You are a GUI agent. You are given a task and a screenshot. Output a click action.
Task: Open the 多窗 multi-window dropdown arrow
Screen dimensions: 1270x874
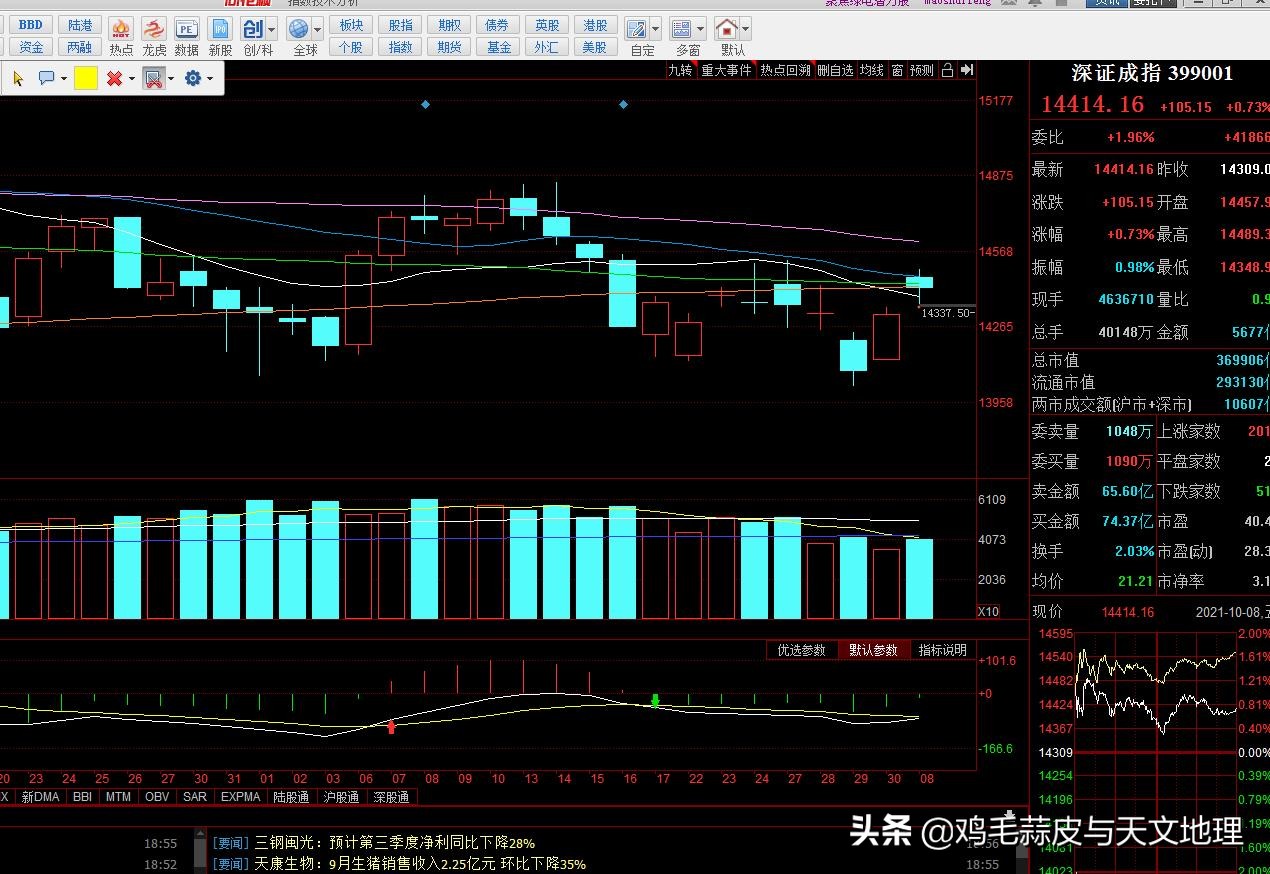pyautogui.click(x=700, y=29)
